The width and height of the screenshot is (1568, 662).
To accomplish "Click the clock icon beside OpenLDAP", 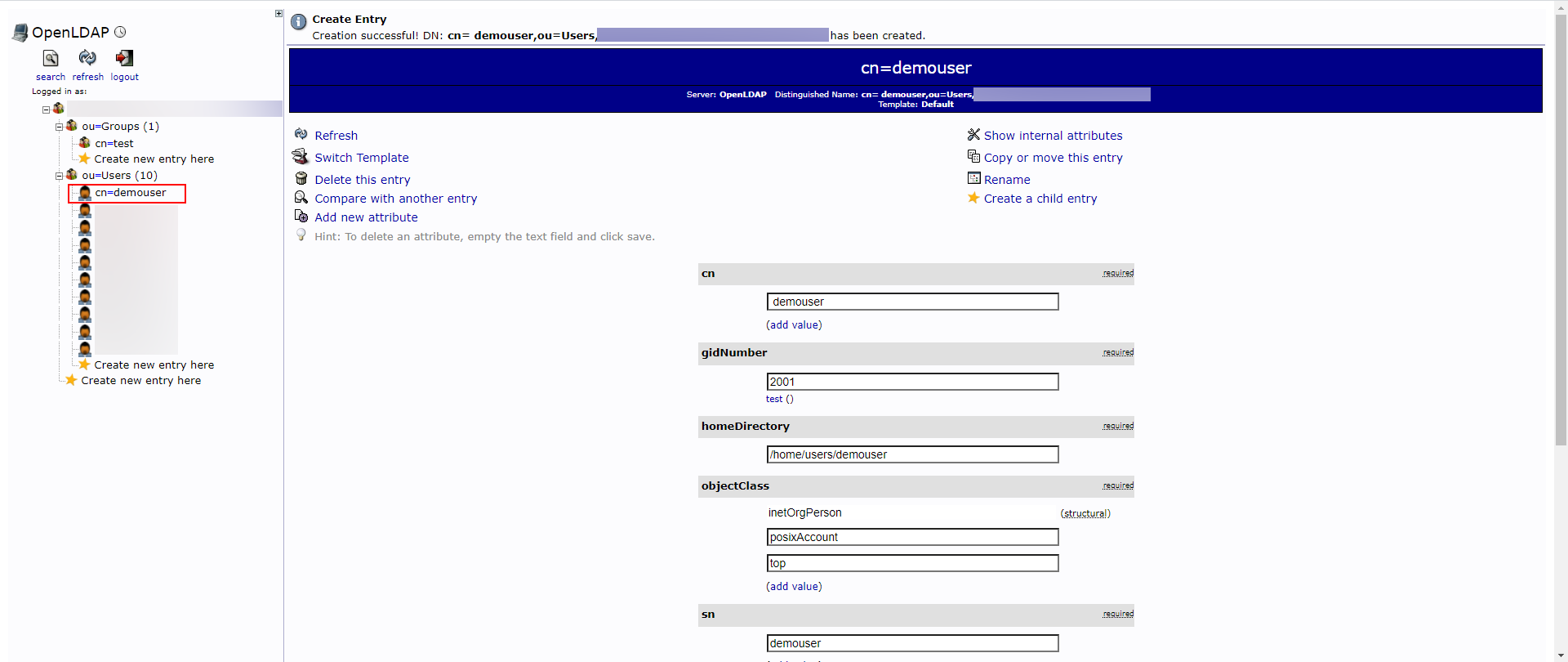I will pyautogui.click(x=120, y=32).
